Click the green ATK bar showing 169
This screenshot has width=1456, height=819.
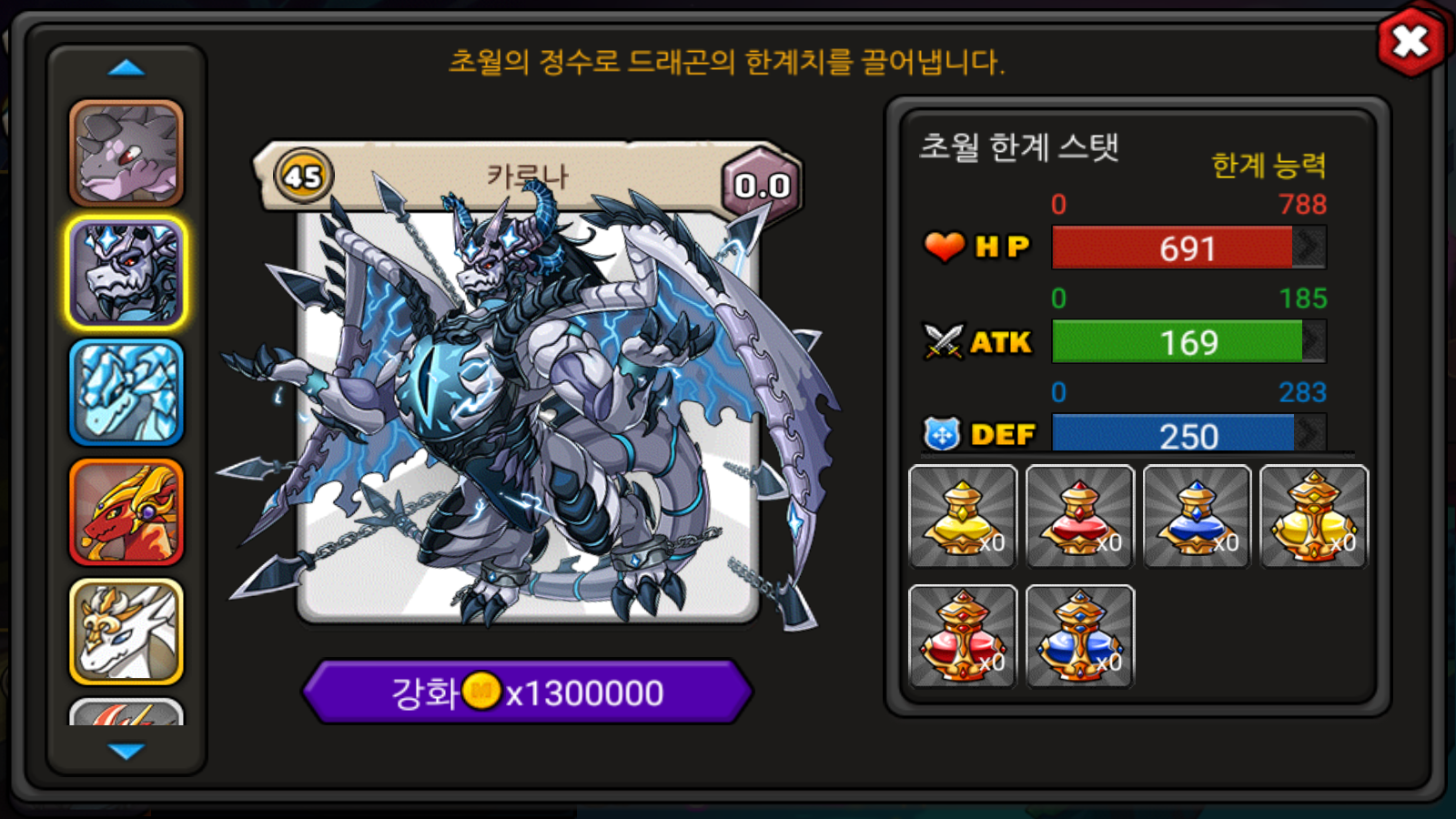pyautogui.click(x=1188, y=342)
